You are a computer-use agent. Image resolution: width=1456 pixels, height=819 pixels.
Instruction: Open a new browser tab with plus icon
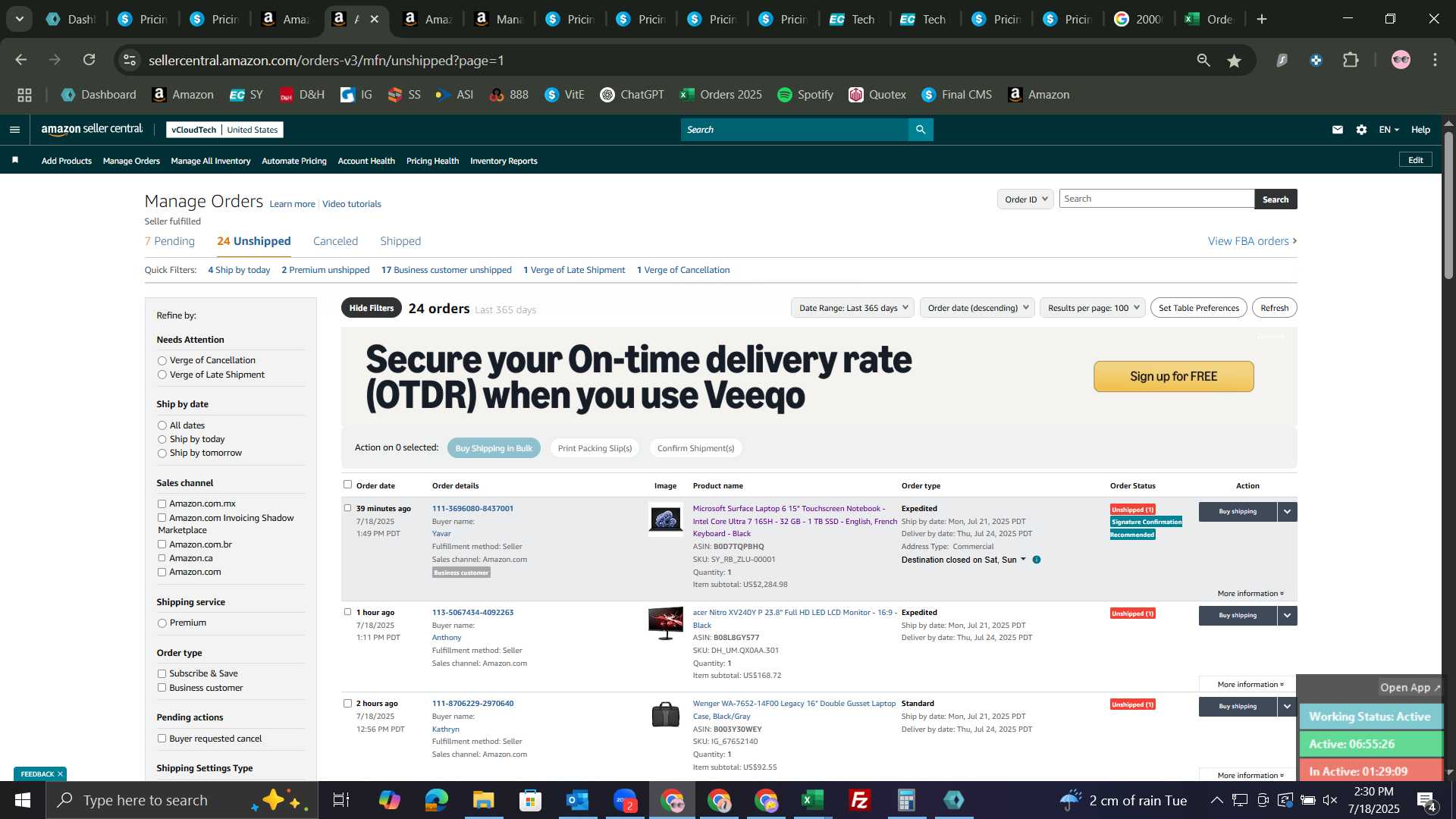(x=1262, y=19)
